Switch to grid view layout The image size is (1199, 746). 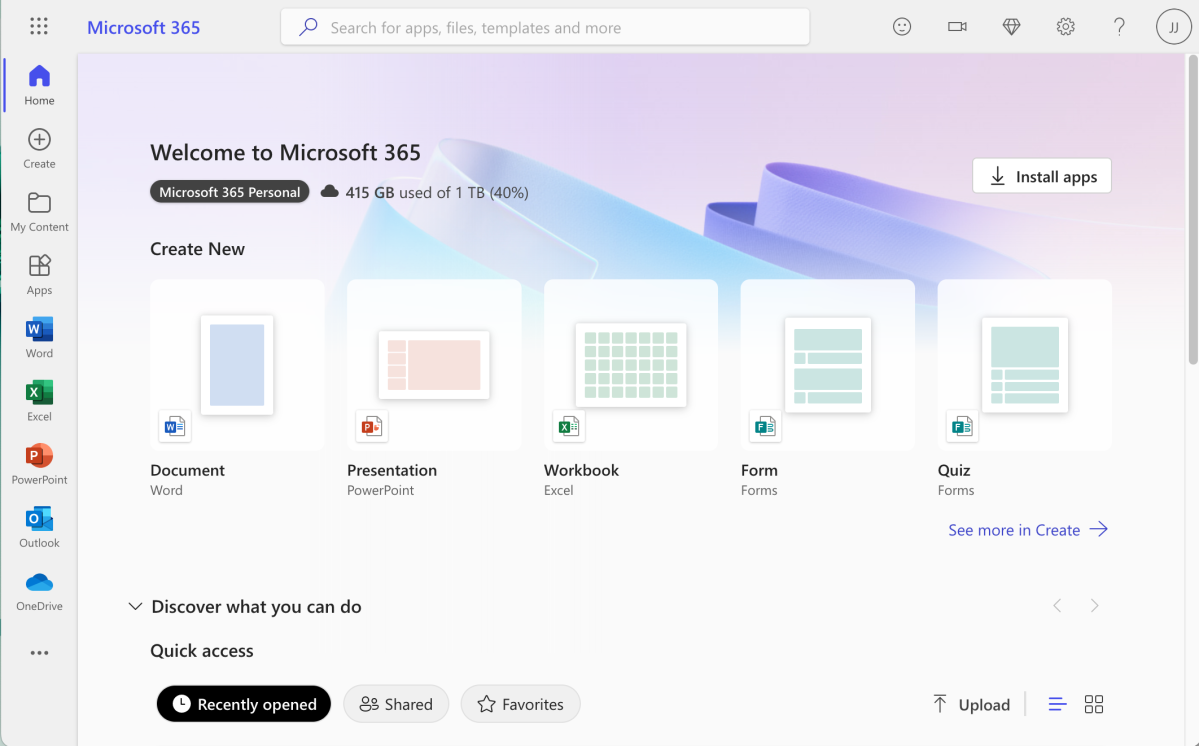(1094, 704)
